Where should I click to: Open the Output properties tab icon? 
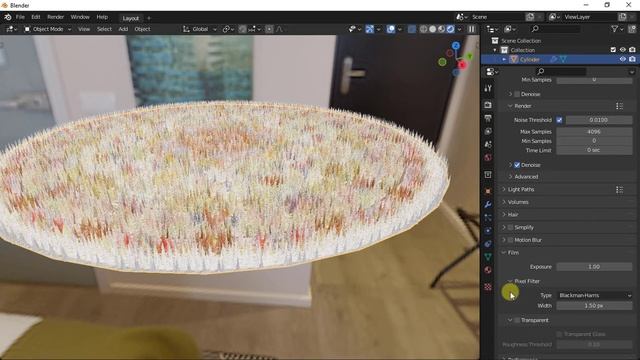click(x=488, y=118)
